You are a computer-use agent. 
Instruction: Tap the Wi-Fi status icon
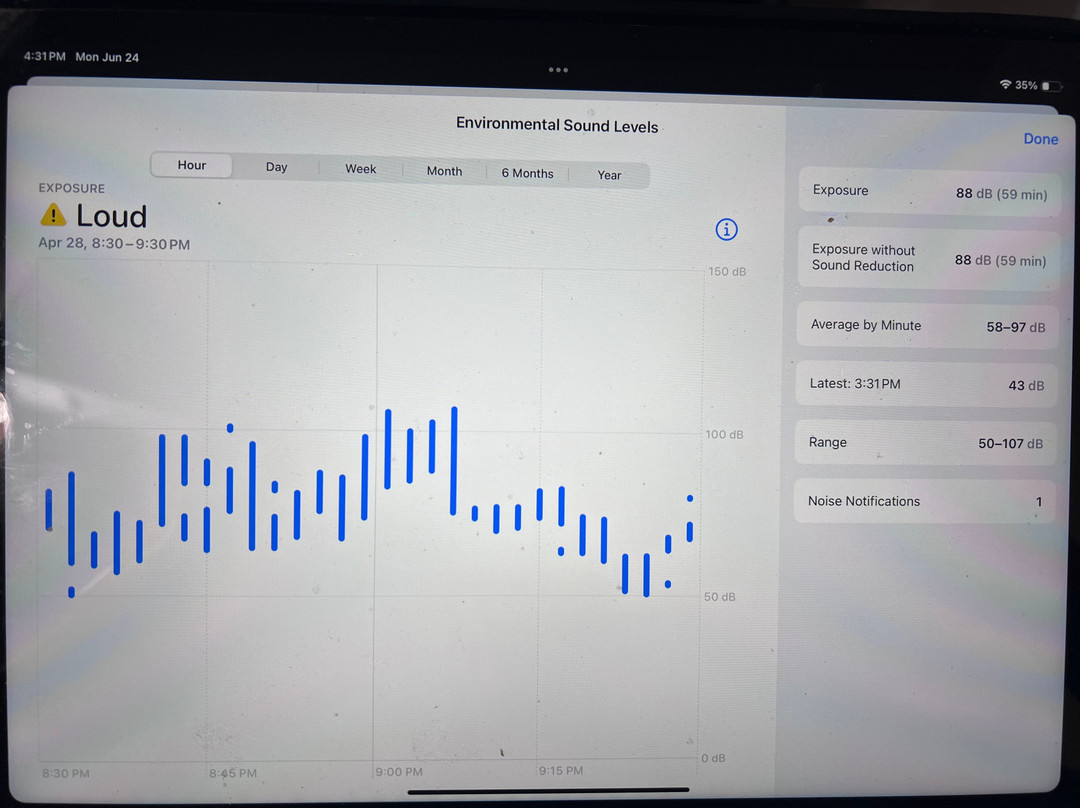point(1005,86)
